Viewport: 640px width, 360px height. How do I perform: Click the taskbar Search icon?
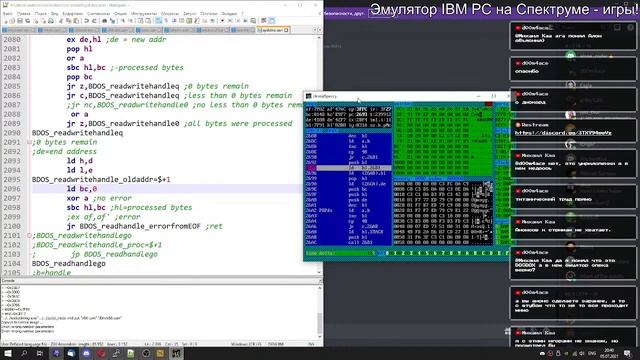(x=24, y=353)
